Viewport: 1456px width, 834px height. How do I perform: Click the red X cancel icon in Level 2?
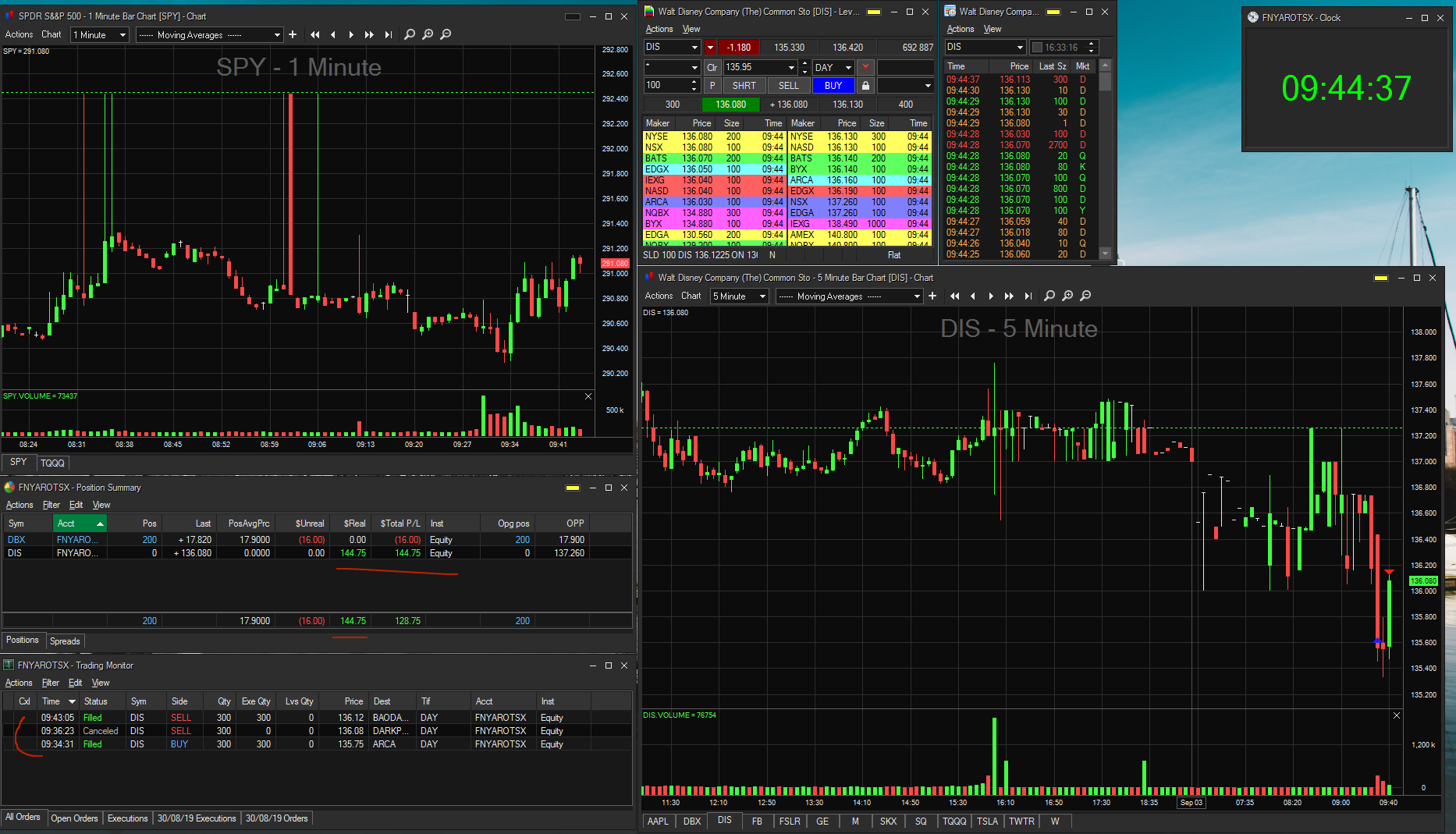point(865,67)
